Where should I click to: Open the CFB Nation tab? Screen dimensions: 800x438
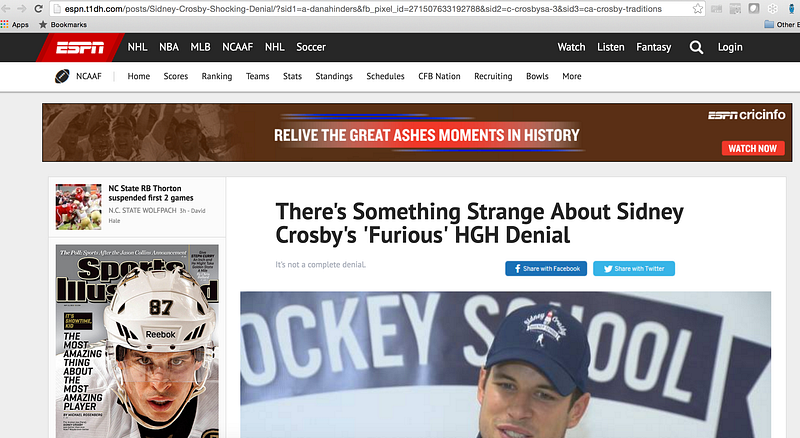click(439, 76)
